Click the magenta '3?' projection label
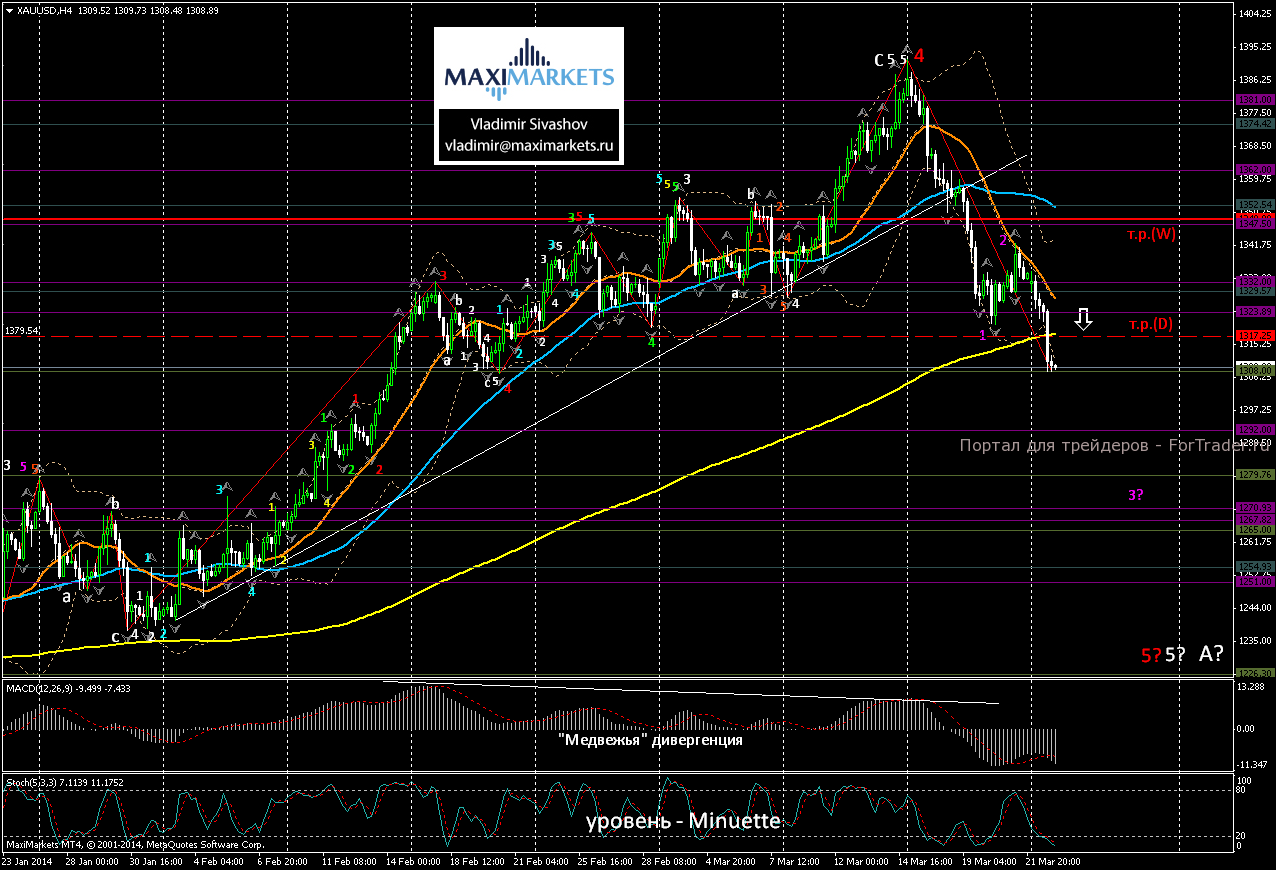 tap(1136, 495)
